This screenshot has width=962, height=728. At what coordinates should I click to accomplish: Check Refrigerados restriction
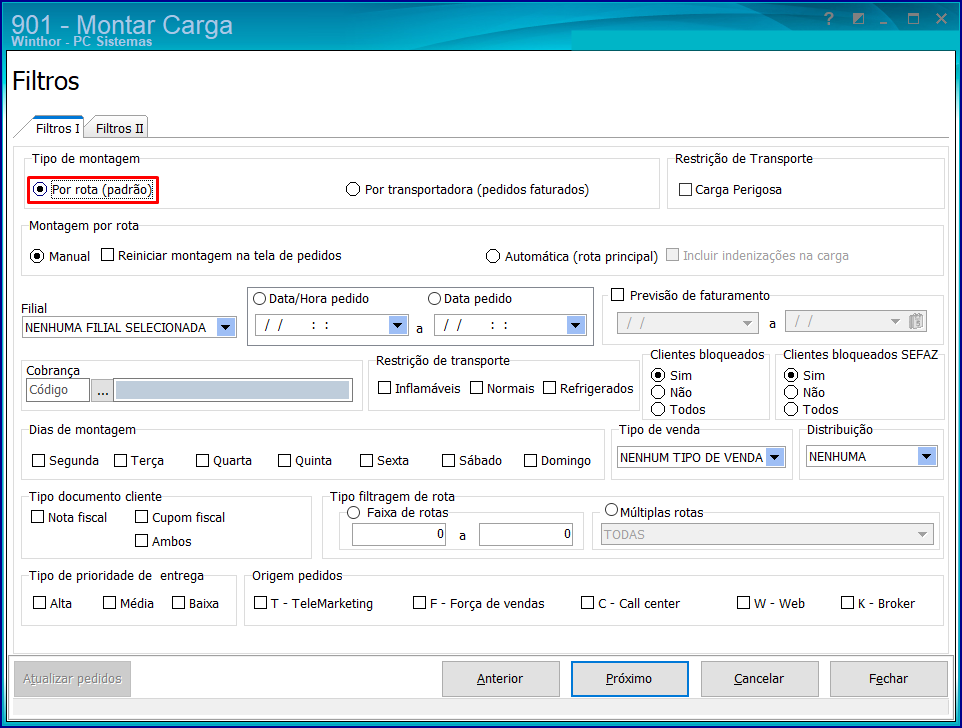[550, 388]
